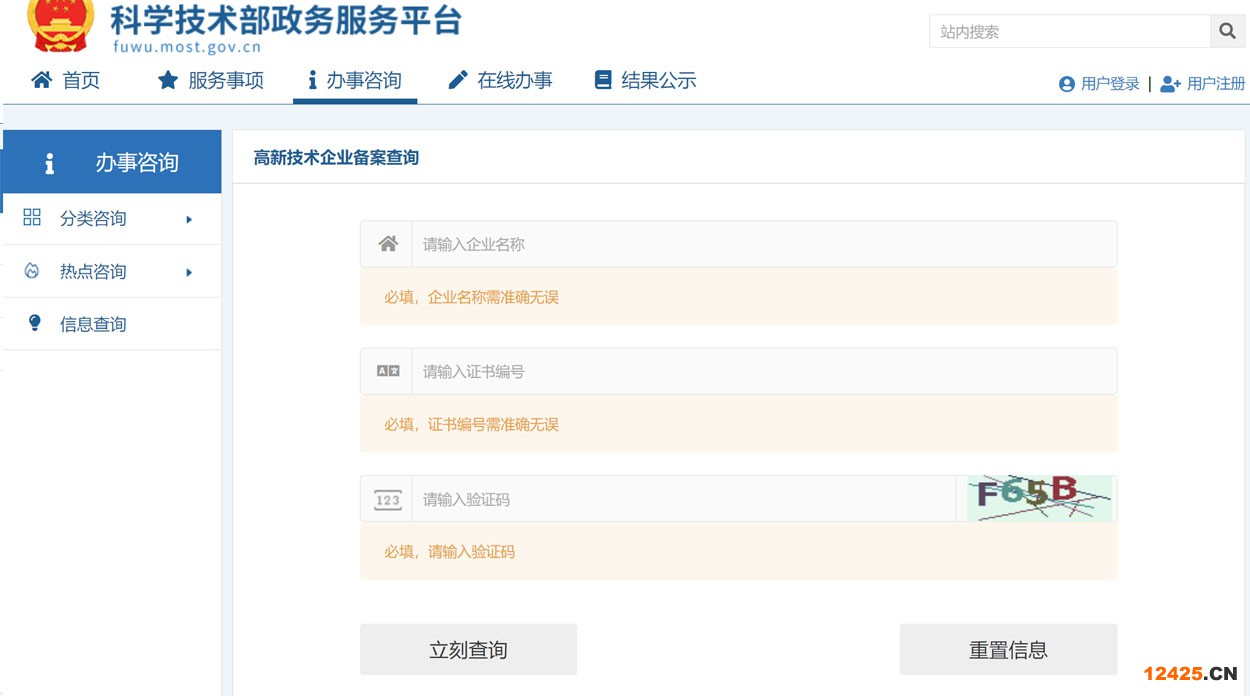Screen dimensions: 1250x696
Task: Click the 123 icon in captcha field
Action: [x=388, y=499]
